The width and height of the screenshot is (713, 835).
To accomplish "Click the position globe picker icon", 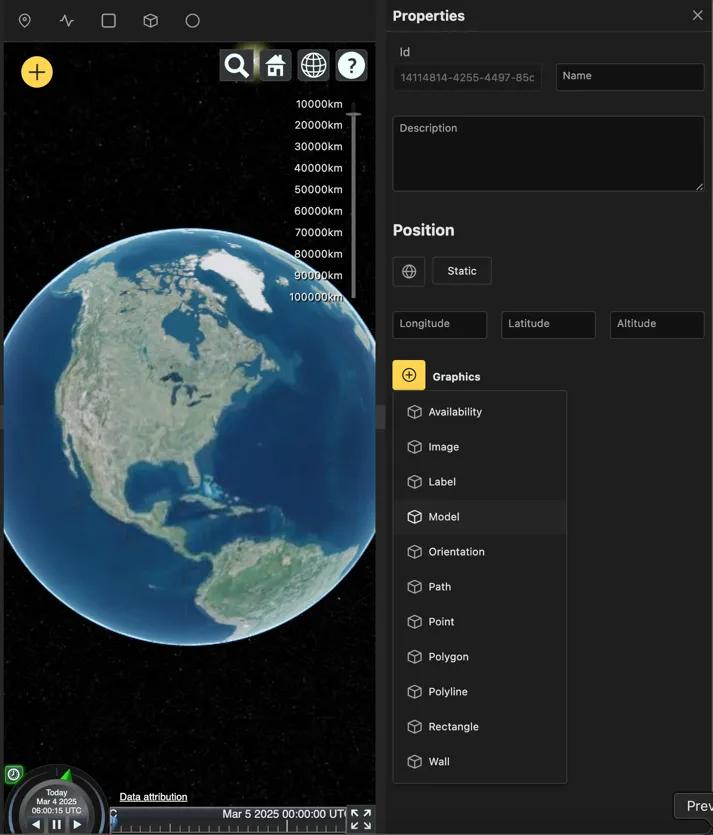I will click(409, 271).
